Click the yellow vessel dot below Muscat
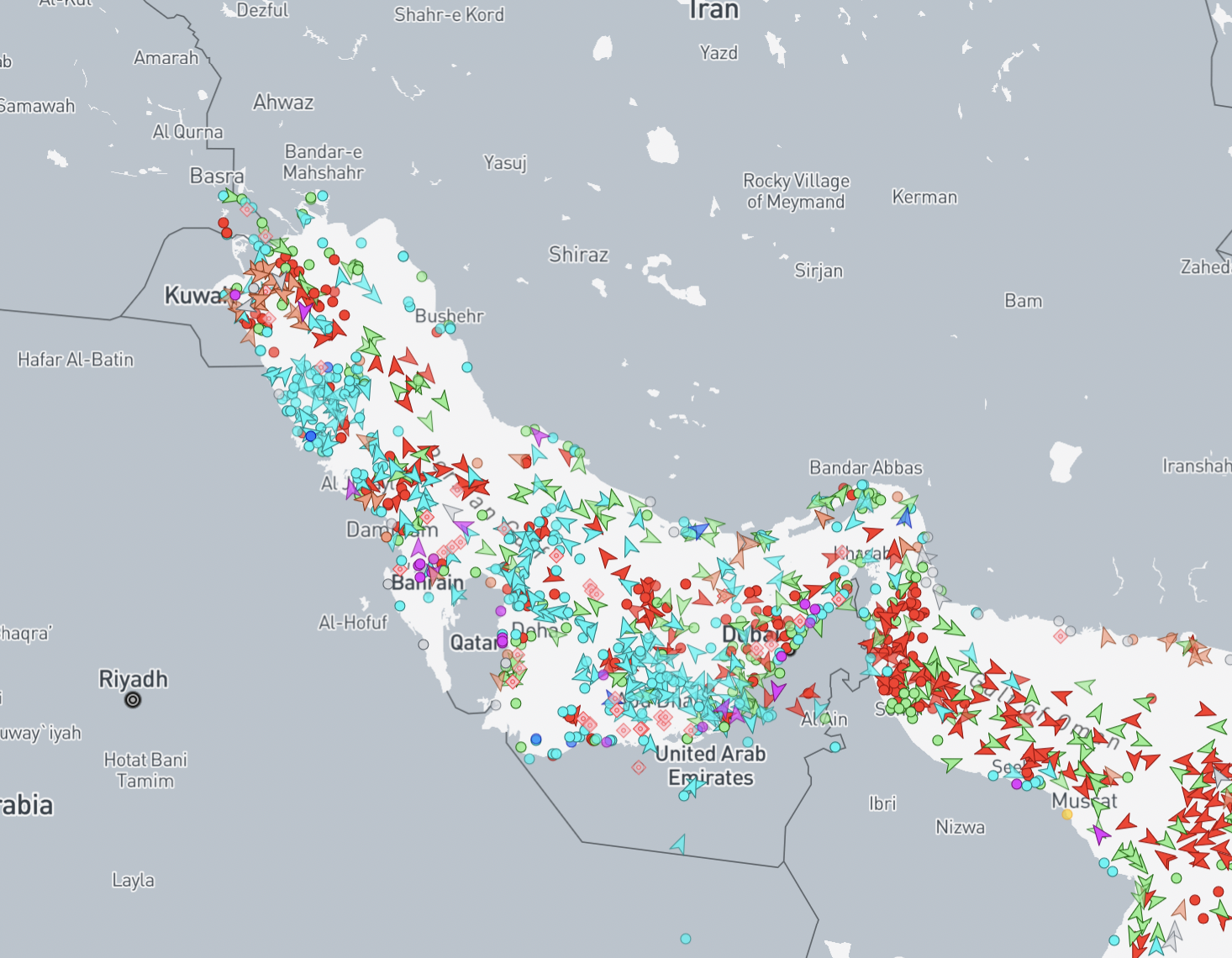The image size is (1232, 958). tap(1067, 814)
